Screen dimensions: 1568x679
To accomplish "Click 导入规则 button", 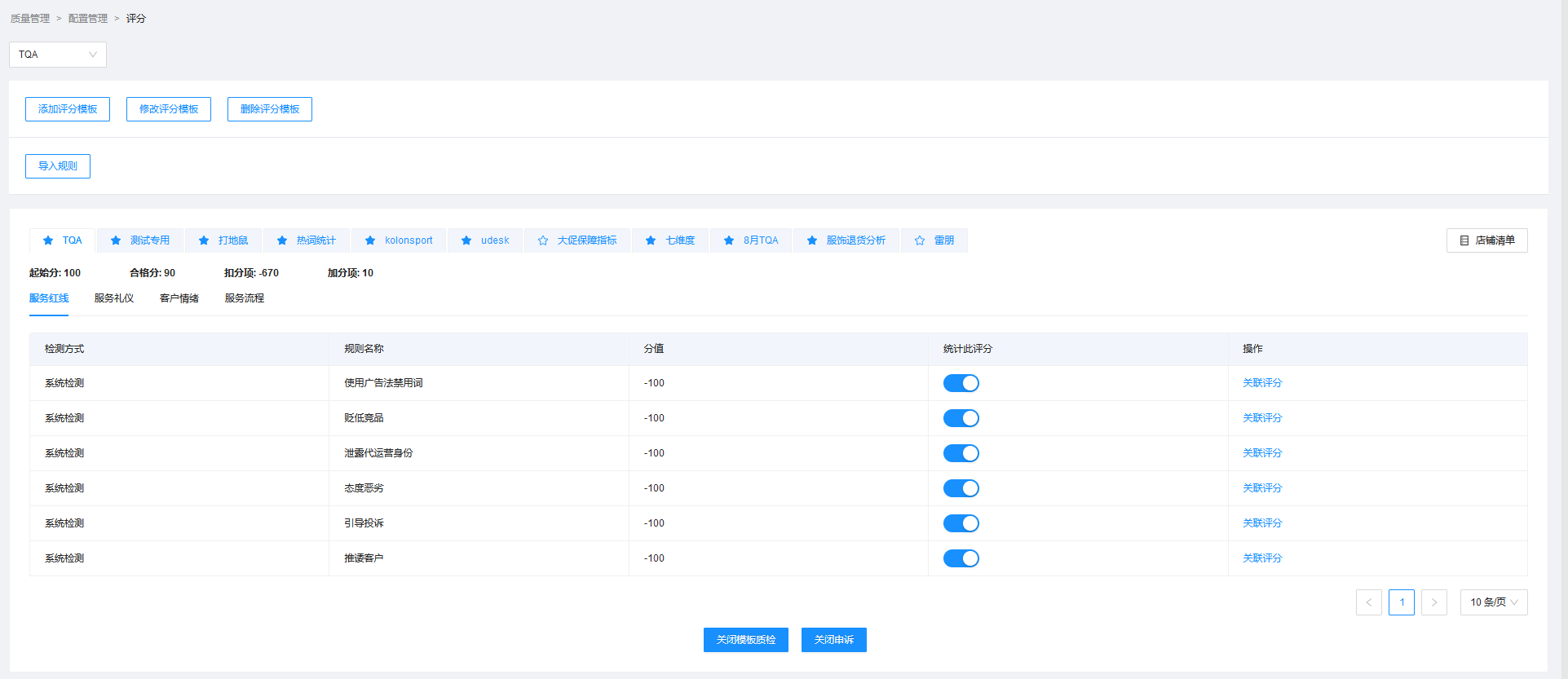I will 58,166.
